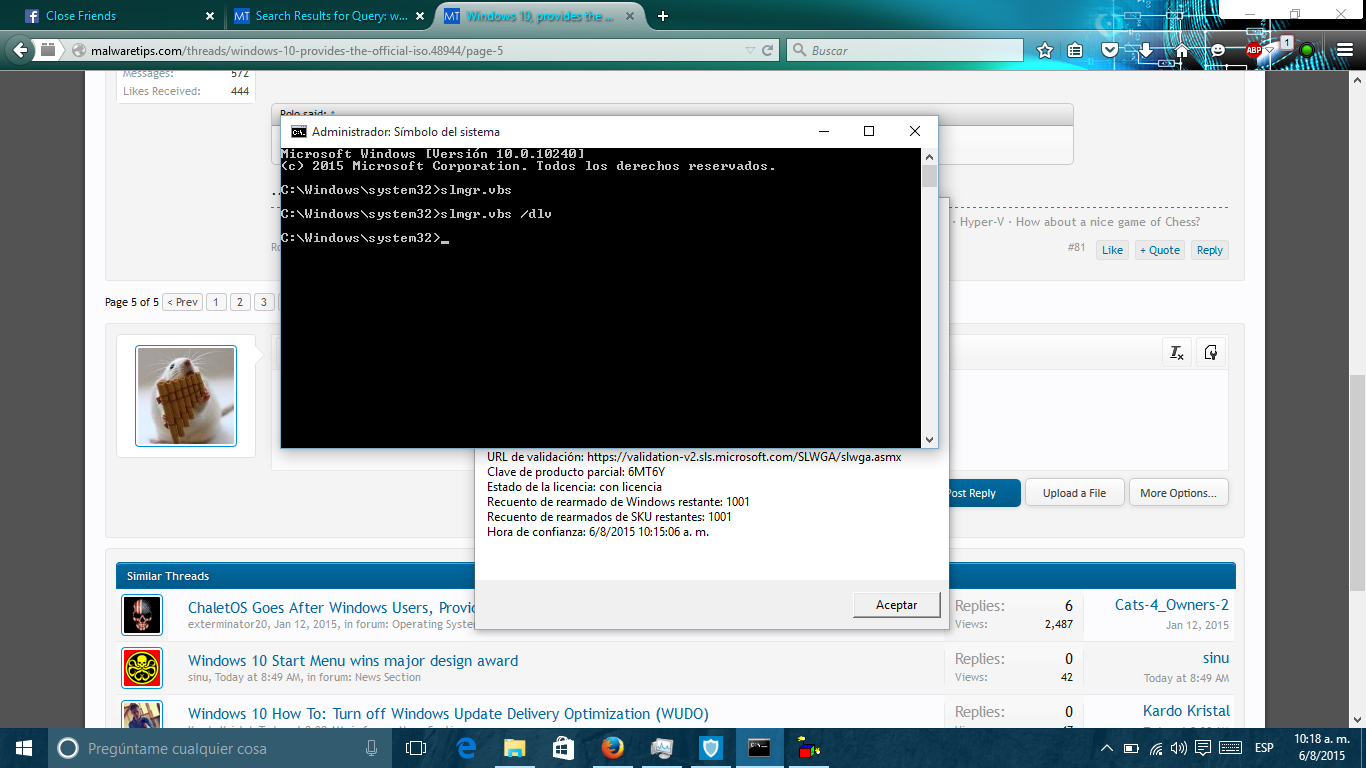
Task: Quote post number 81
Action: coord(1160,250)
